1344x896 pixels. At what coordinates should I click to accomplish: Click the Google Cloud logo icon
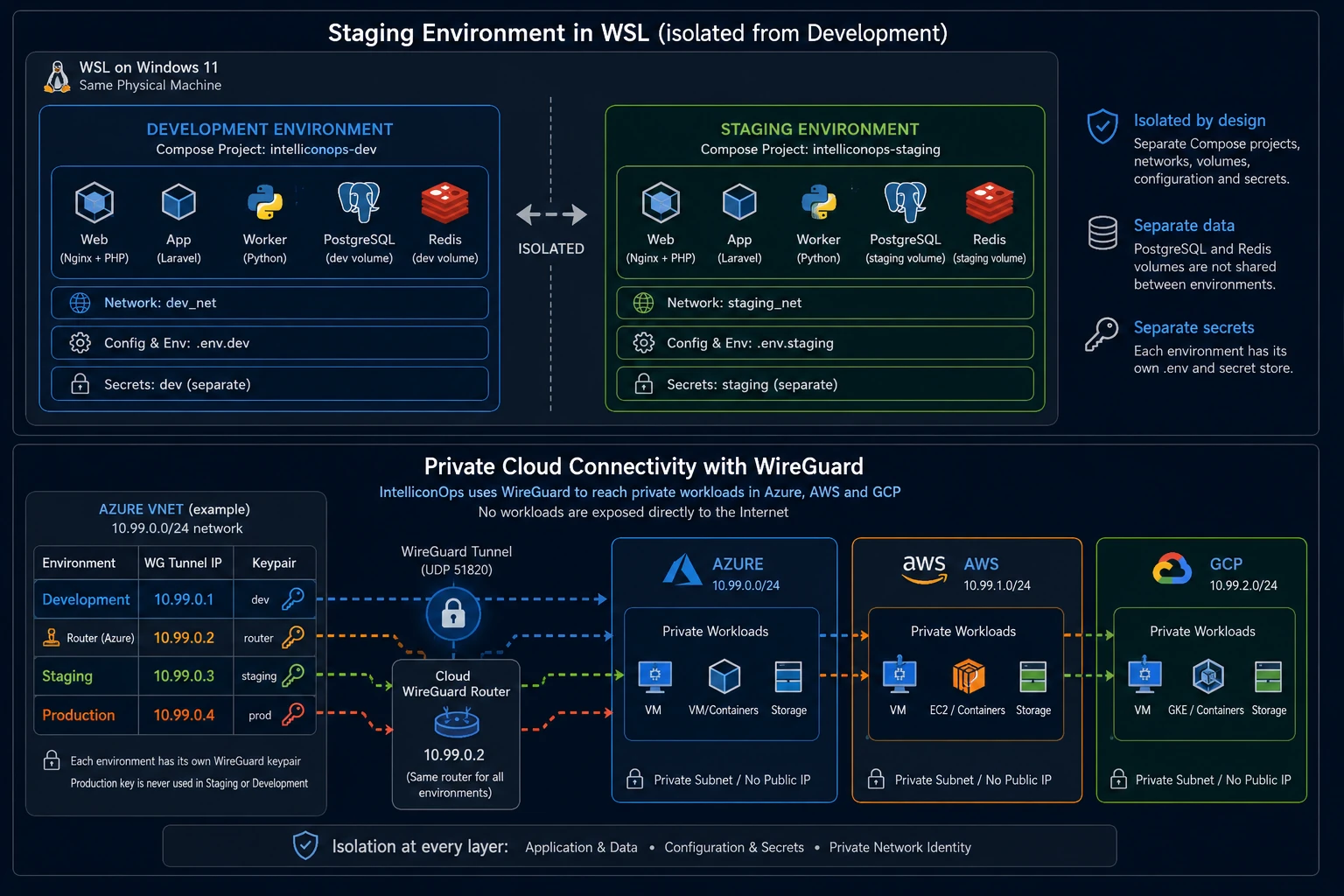pos(1172,569)
